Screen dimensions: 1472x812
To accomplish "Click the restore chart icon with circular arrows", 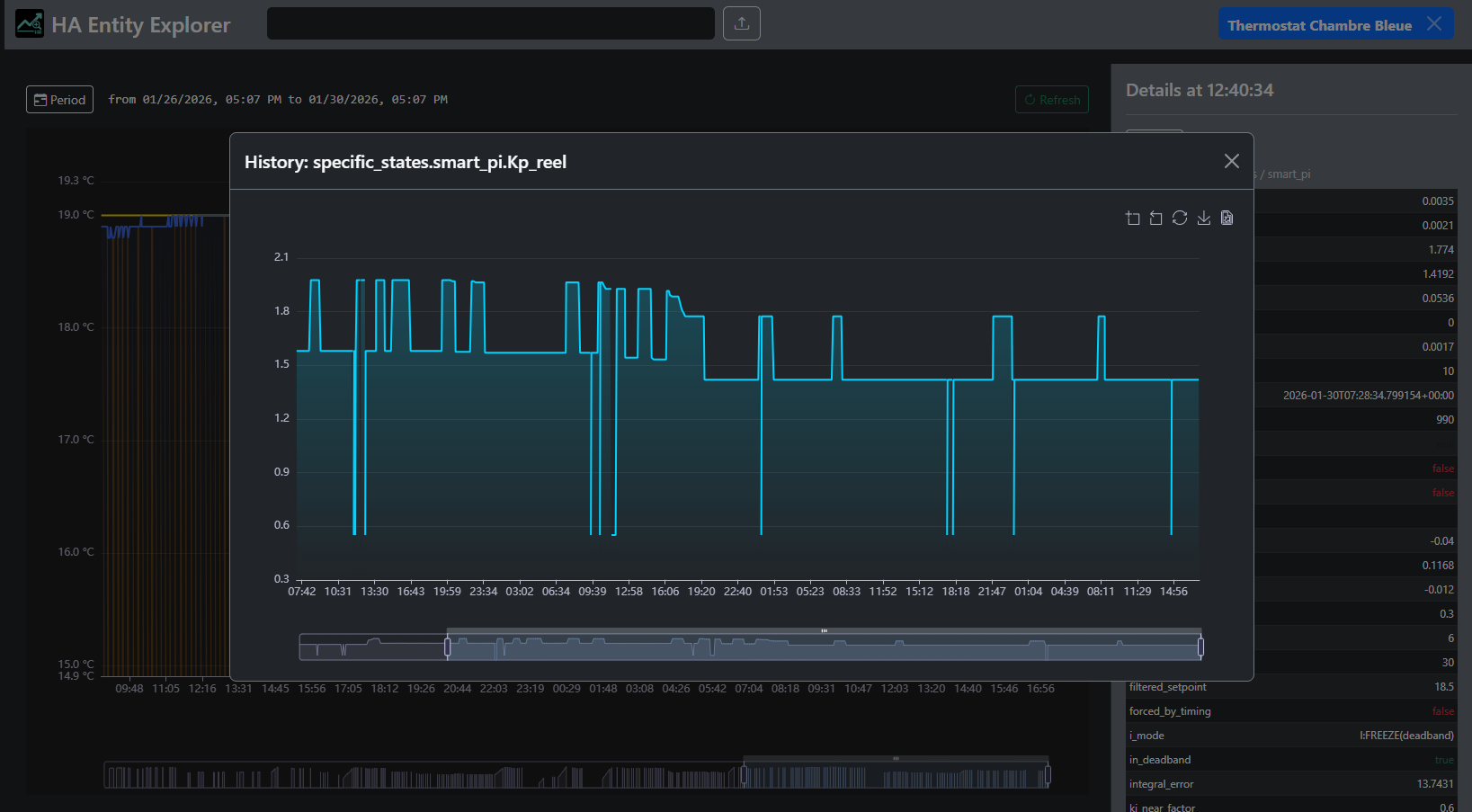I will click(x=1180, y=219).
